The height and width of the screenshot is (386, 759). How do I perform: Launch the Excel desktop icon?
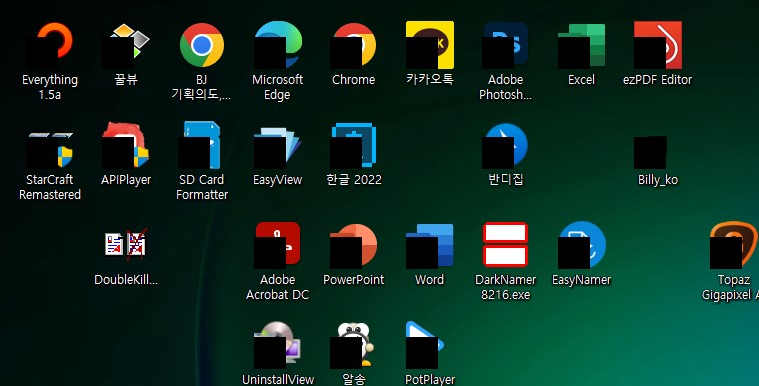(x=582, y=45)
